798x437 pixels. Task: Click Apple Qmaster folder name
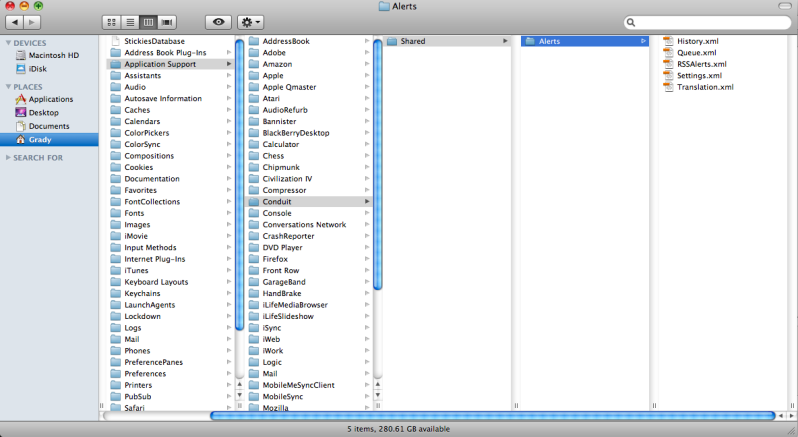tap(289, 87)
